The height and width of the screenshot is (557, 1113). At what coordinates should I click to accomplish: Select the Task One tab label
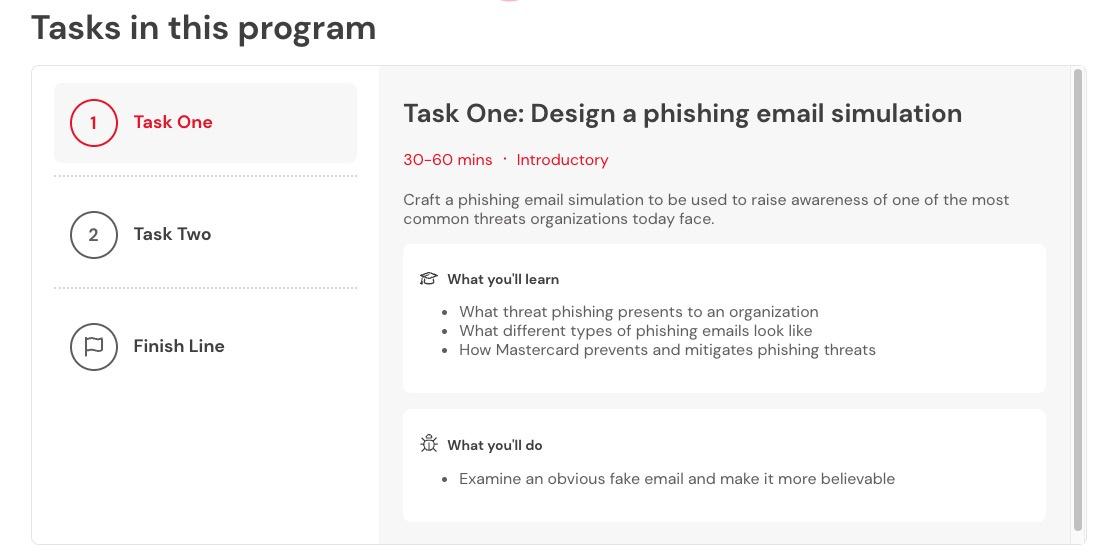[x=172, y=122]
